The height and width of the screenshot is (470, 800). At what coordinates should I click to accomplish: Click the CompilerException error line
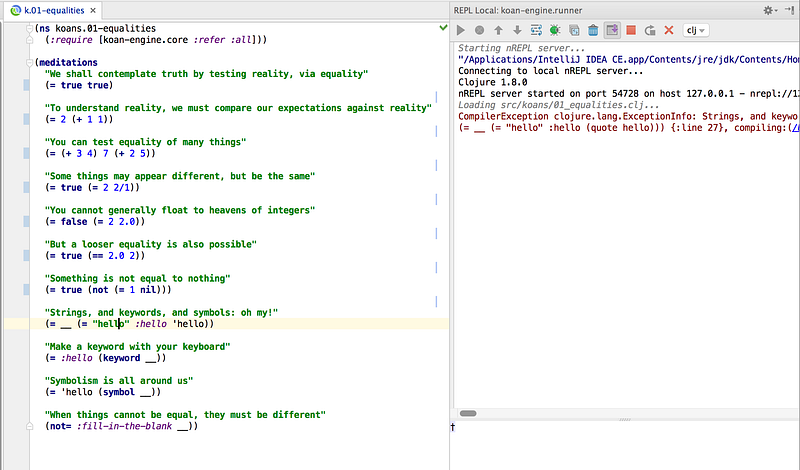(x=628, y=116)
